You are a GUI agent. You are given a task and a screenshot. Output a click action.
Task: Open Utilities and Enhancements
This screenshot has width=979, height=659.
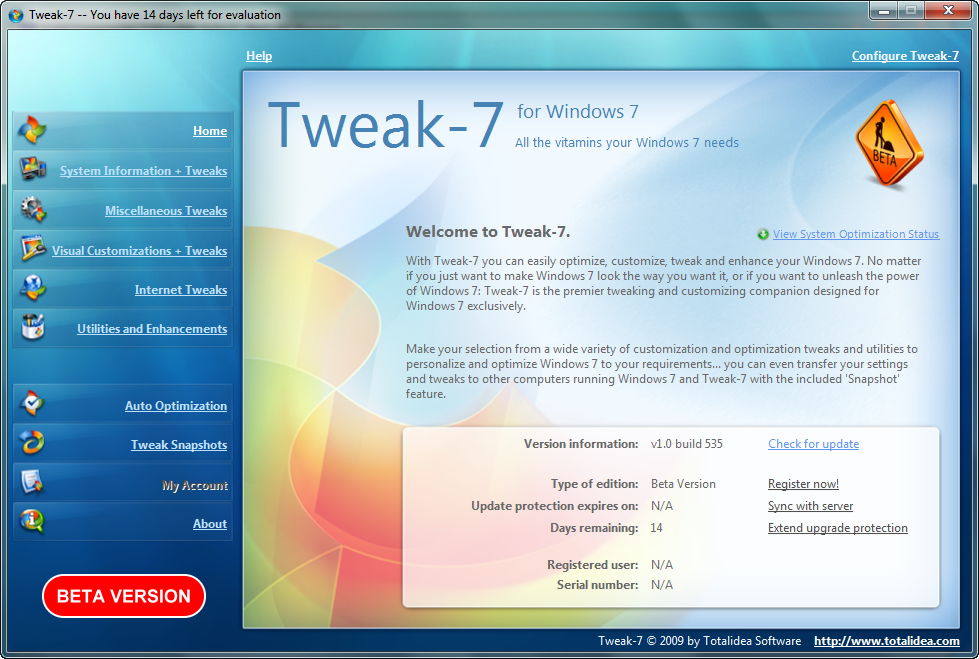click(x=152, y=329)
